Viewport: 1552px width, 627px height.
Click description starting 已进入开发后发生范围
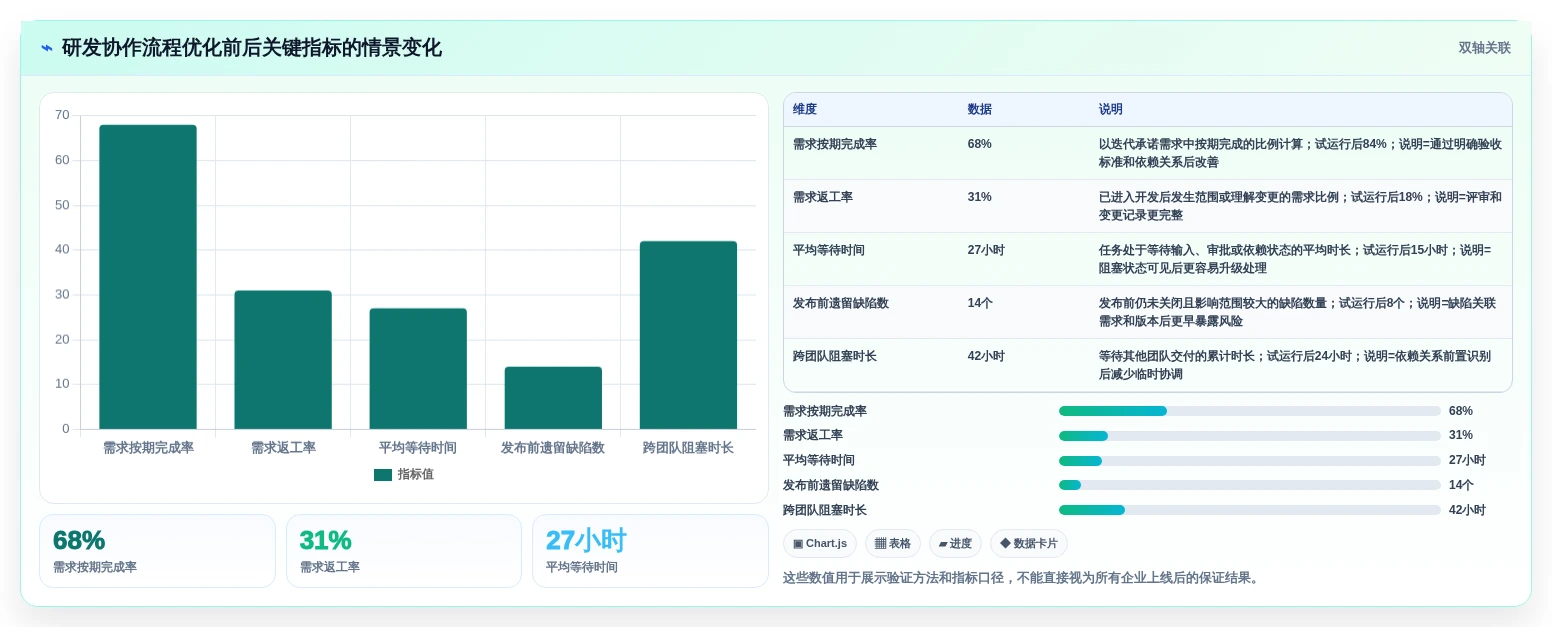pyautogui.click(x=1300, y=207)
